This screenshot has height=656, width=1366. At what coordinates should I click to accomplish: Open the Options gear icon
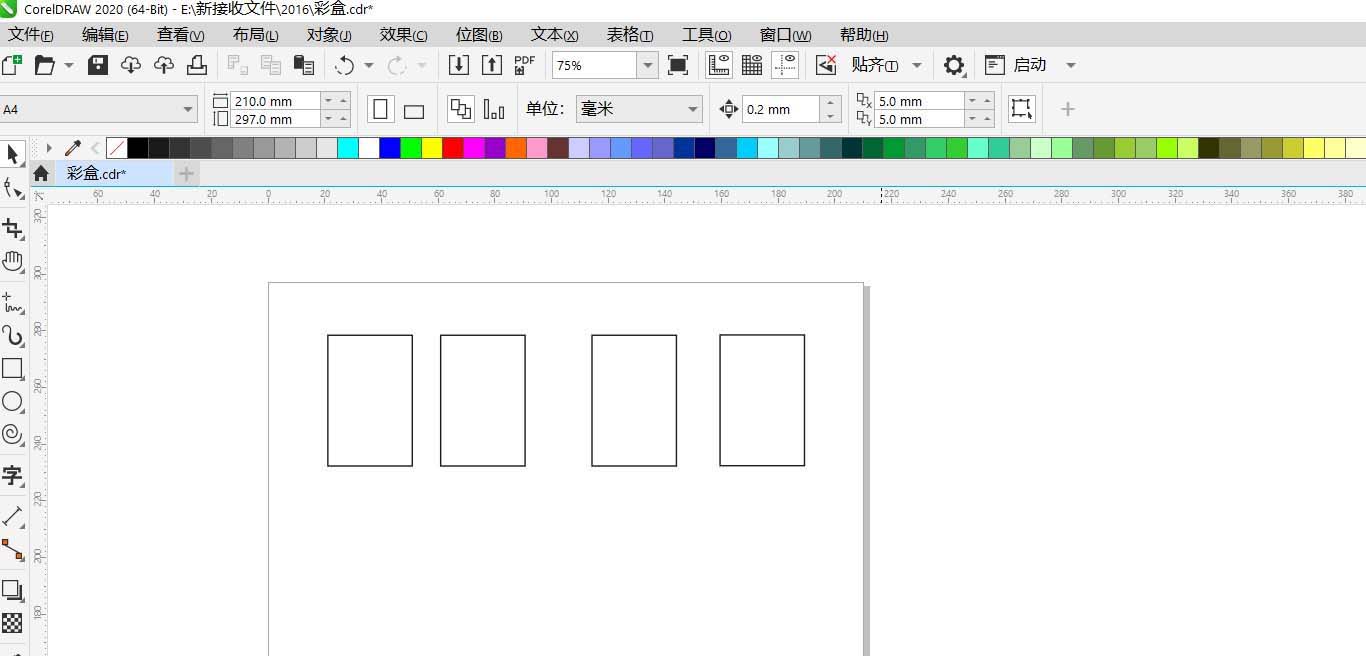[x=954, y=65]
